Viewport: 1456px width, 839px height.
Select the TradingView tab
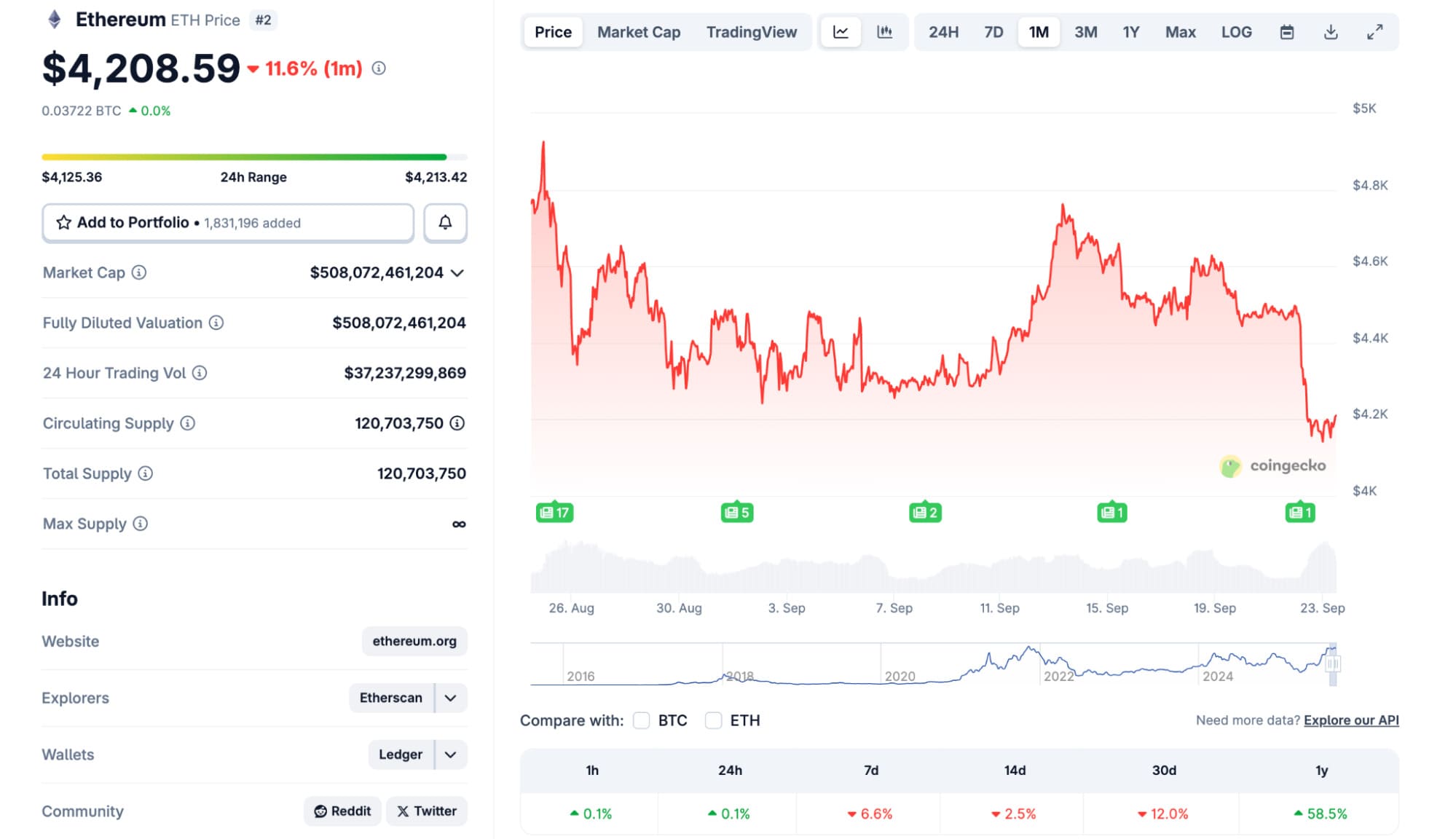pos(752,32)
